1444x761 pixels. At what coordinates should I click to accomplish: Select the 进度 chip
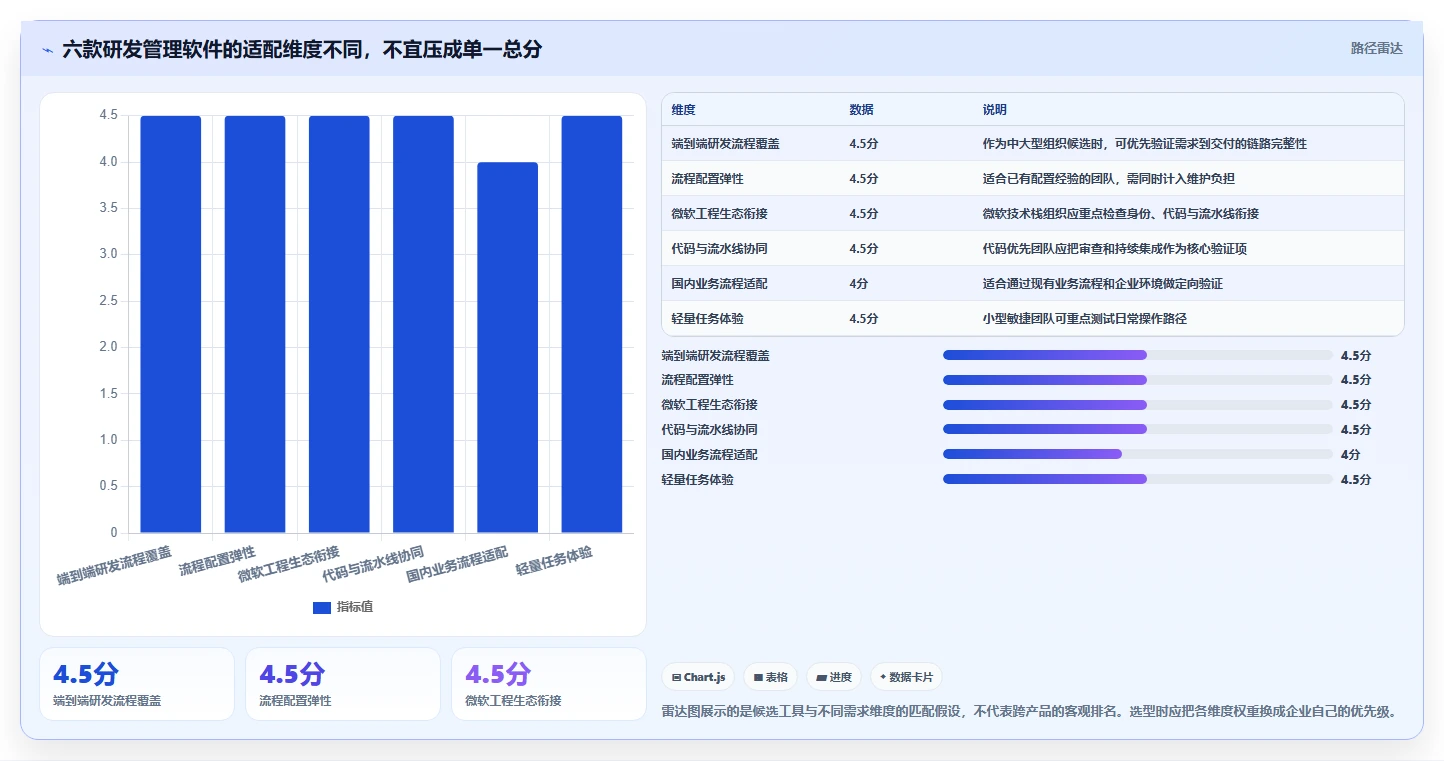[x=834, y=677]
